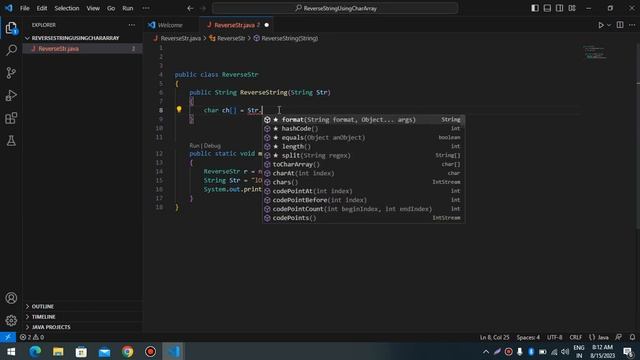The width and height of the screenshot is (640, 360).
Task: Click Run code lens above main method
Action: point(194,146)
